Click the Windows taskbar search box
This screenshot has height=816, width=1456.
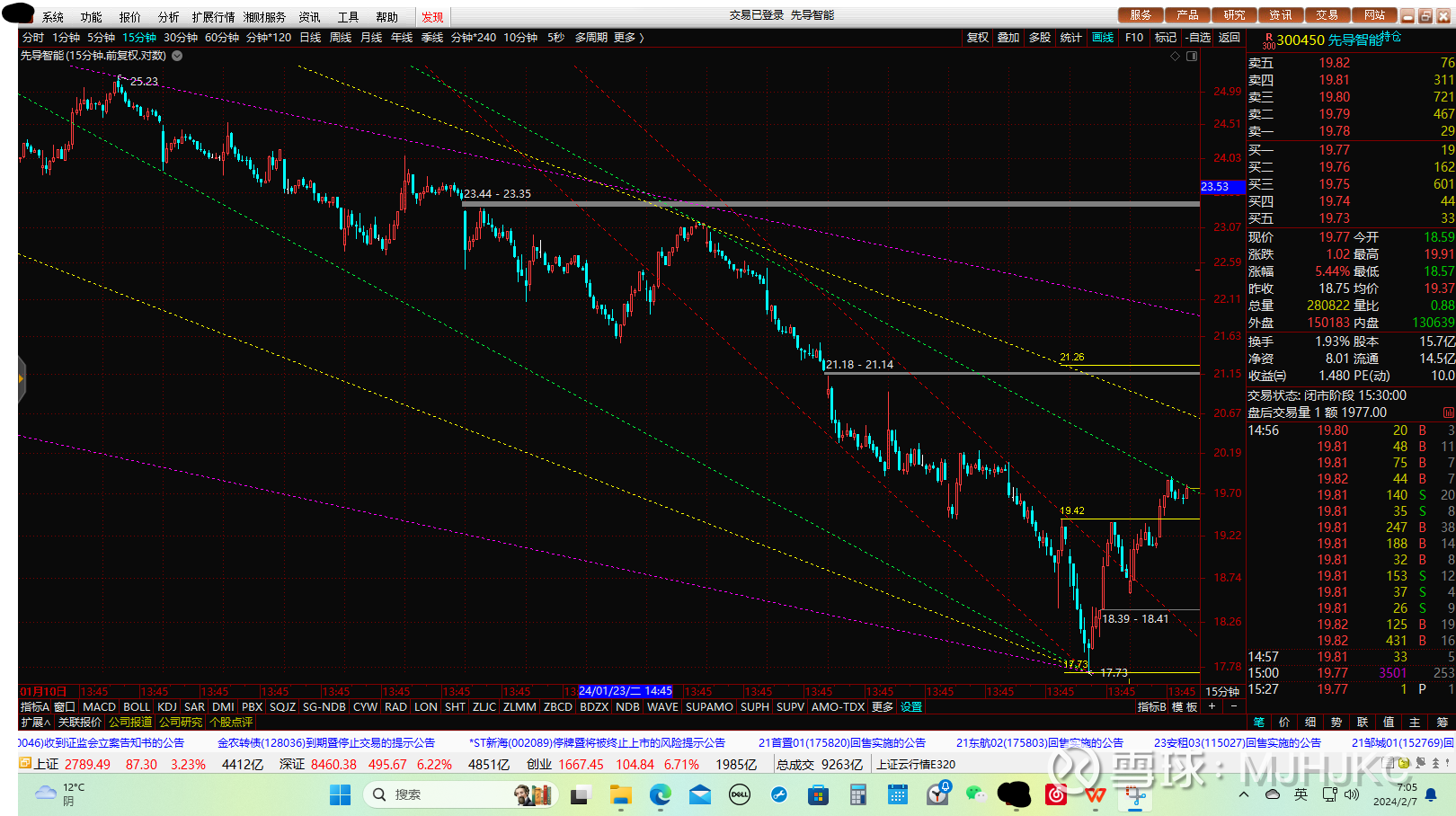point(462,794)
